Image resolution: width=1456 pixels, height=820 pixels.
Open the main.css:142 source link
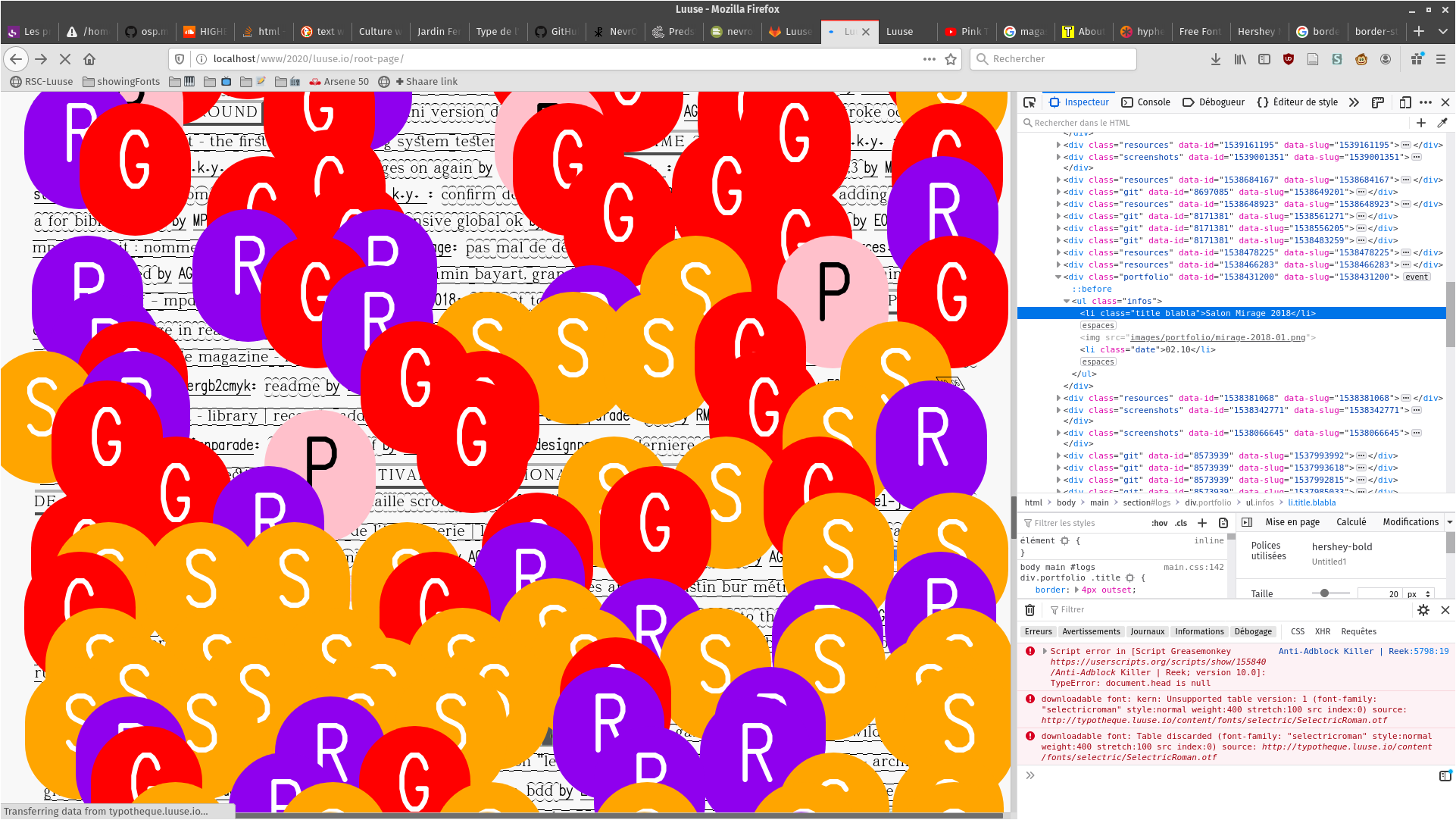(x=1193, y=567)
